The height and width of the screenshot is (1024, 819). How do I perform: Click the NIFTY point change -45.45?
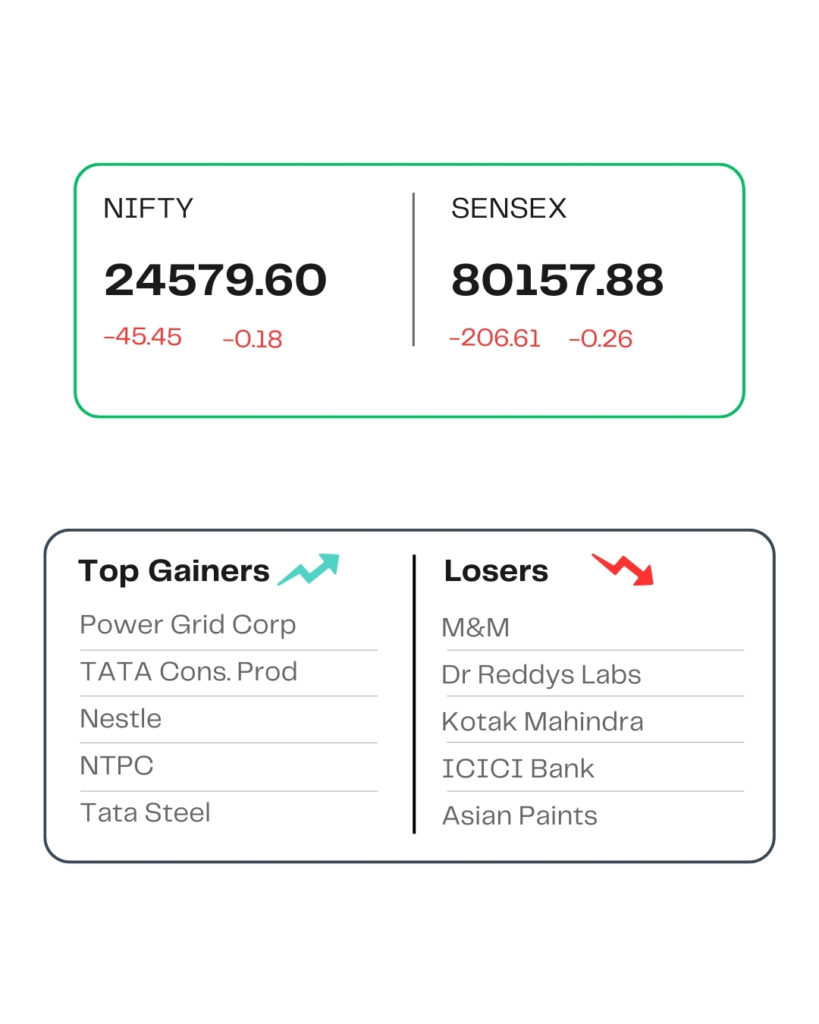pos(143,337)
